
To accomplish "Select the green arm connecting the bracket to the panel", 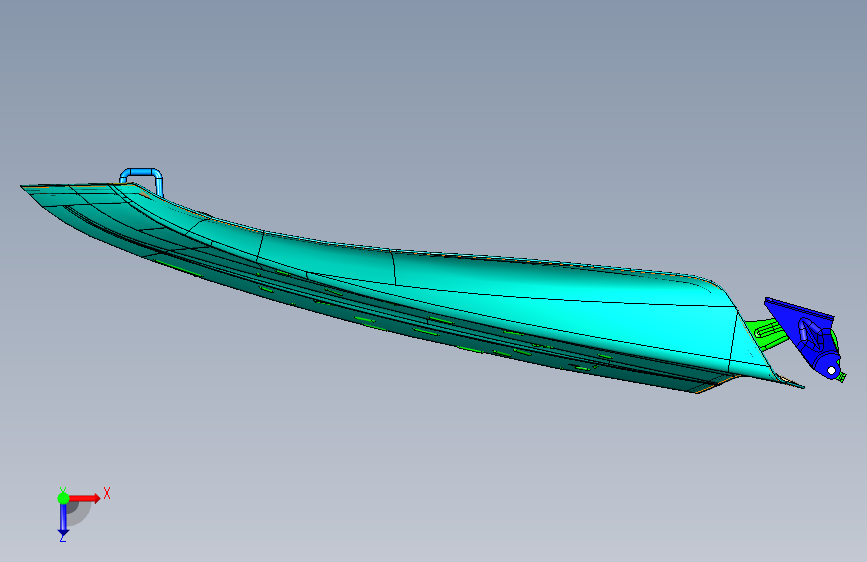I will tap(769, 332).
